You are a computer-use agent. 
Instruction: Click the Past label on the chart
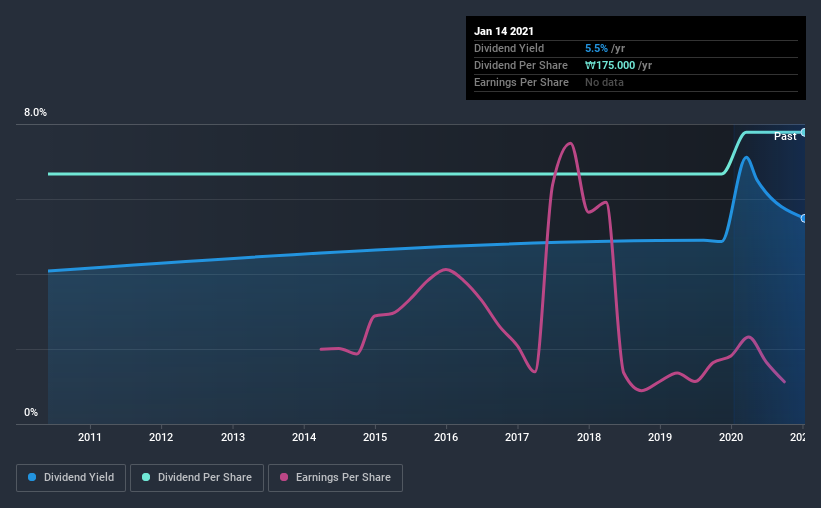[785, 137]
